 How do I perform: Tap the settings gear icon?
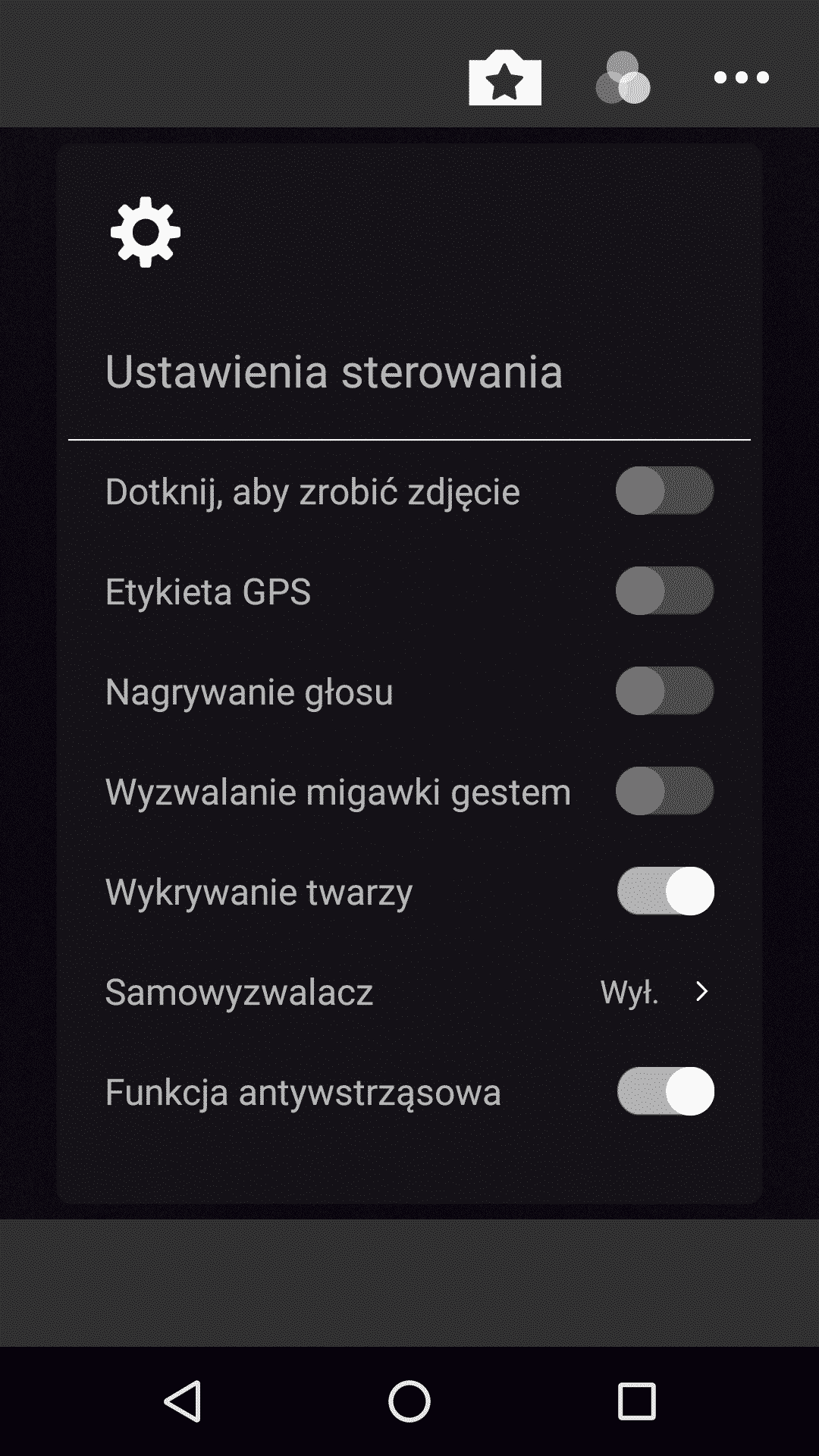[x=146, y=232]
